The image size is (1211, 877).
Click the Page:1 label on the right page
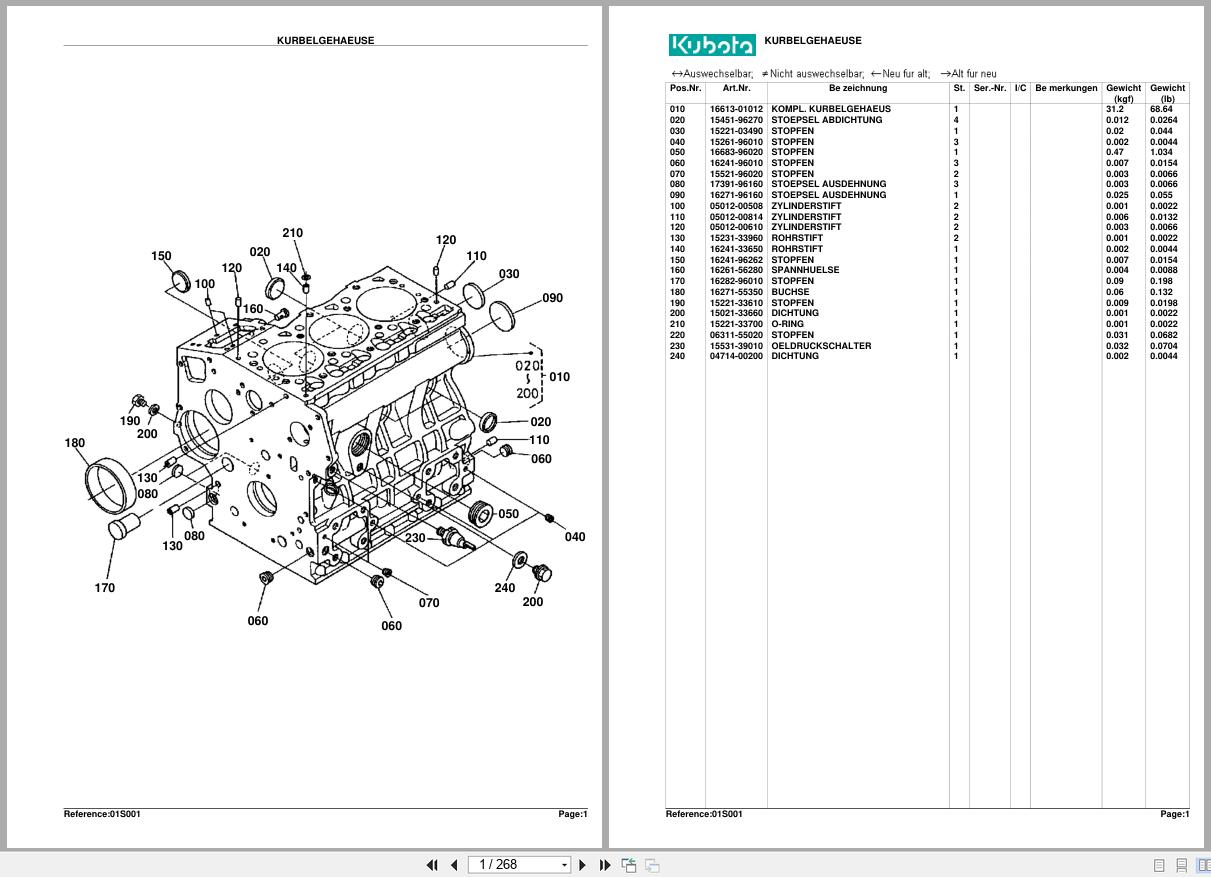[1174, 814]
